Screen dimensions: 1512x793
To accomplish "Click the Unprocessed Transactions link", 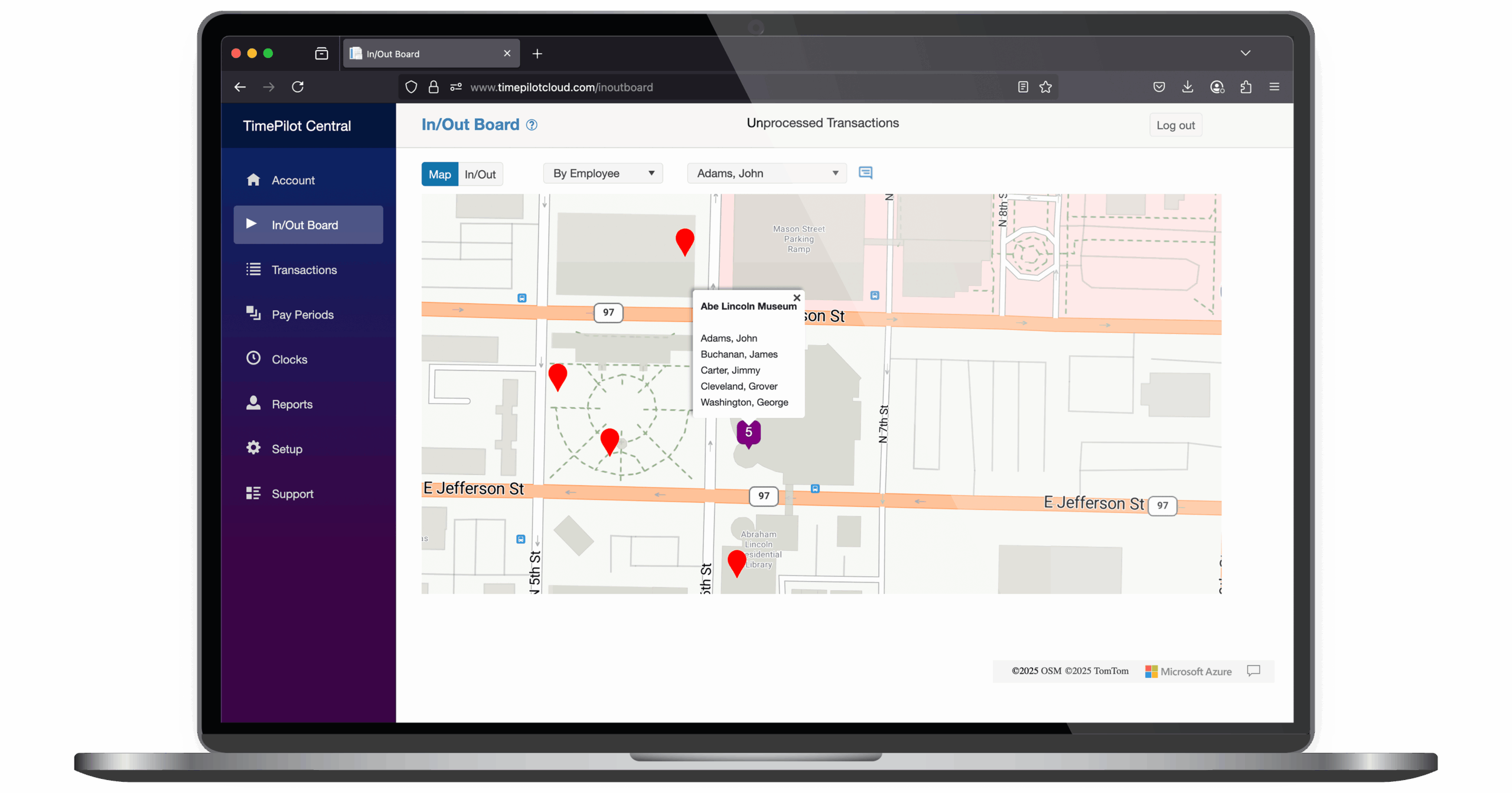I will (822, 123).
